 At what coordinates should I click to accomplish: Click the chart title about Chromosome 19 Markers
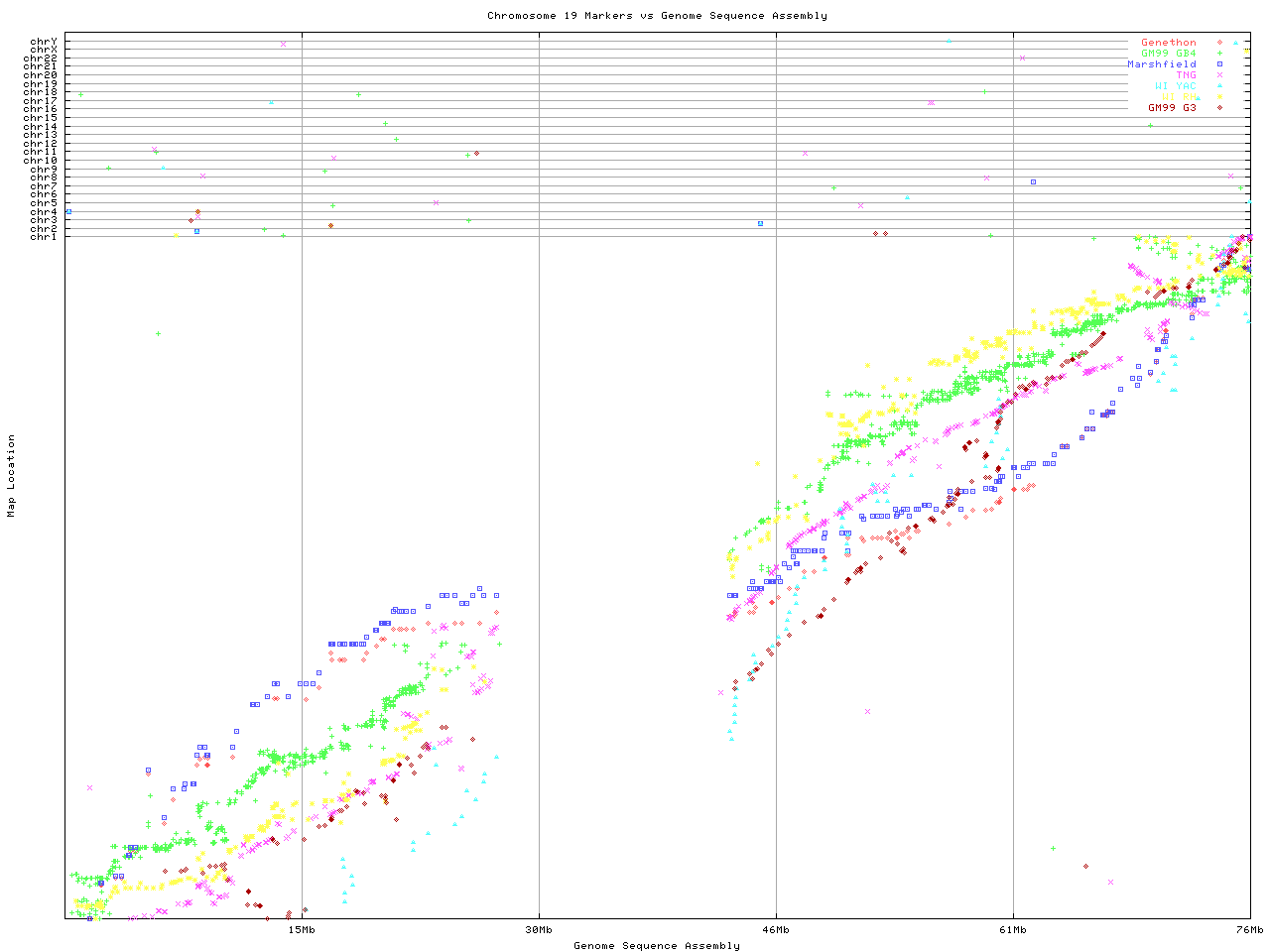click(x=657, y=16)
